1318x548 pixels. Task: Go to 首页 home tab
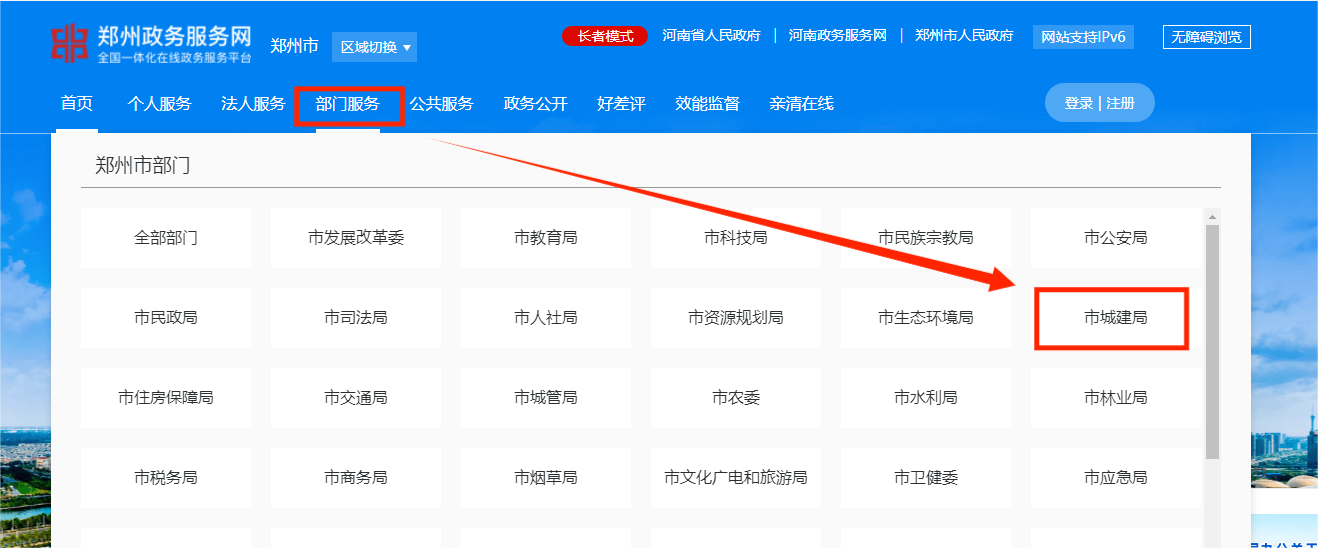tap(77, 104)
